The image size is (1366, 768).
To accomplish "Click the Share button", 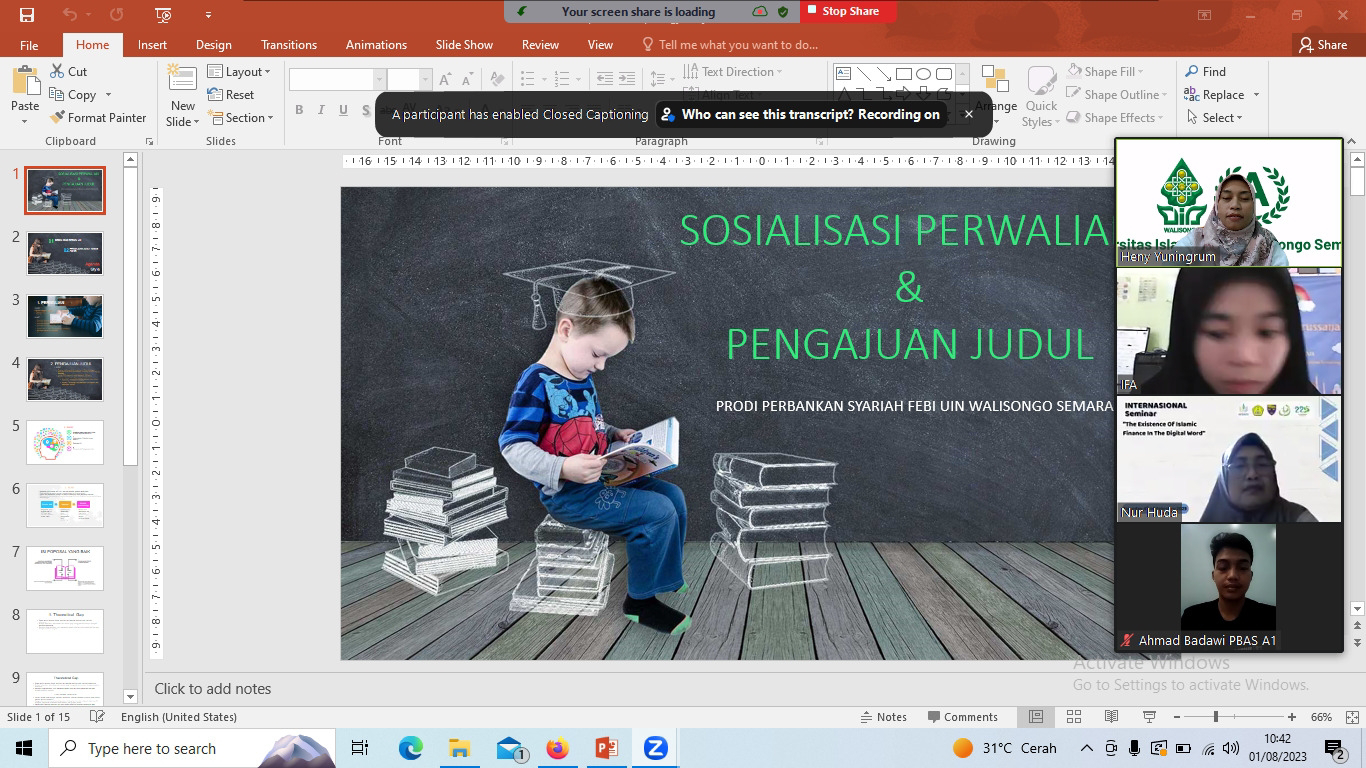I will [1323, 45].
